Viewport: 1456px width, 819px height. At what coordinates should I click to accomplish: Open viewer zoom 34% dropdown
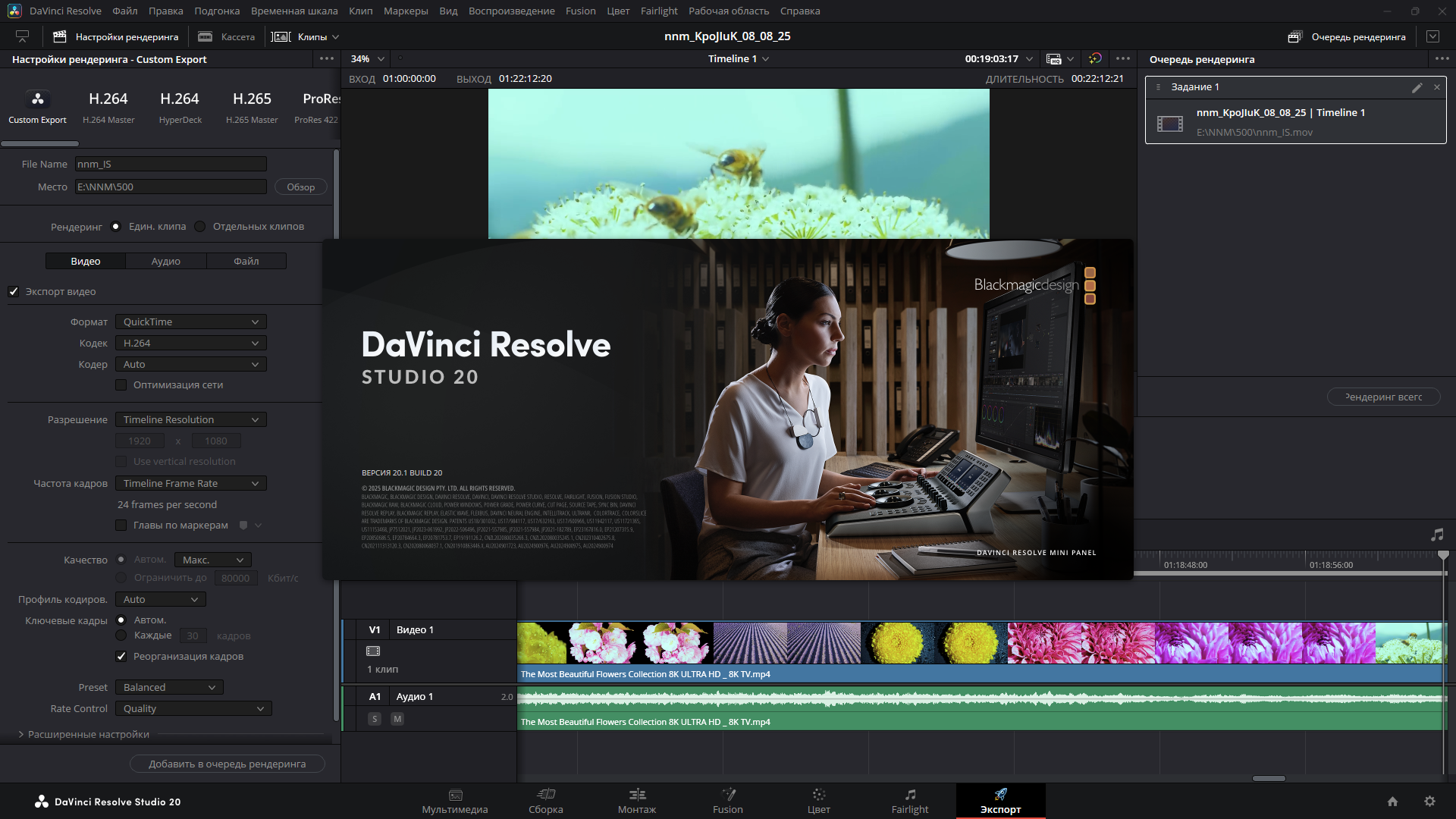click(368, 58)
